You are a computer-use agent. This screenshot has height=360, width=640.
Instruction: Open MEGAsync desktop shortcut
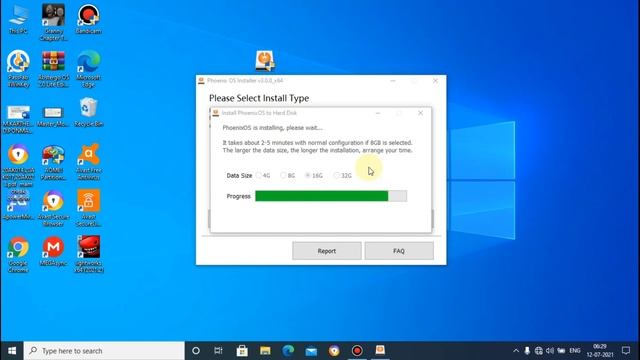point(53,251)
